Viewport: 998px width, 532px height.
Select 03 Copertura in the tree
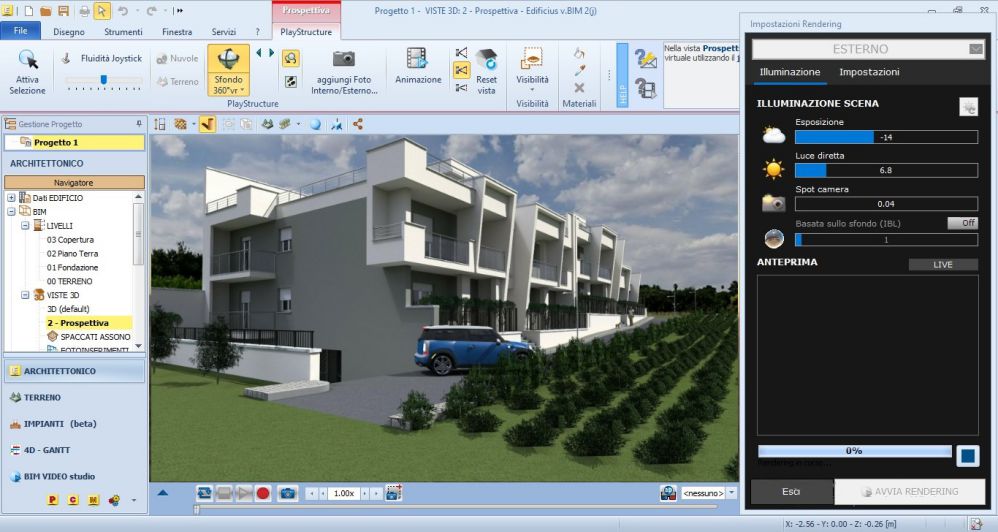pos(70,240)
